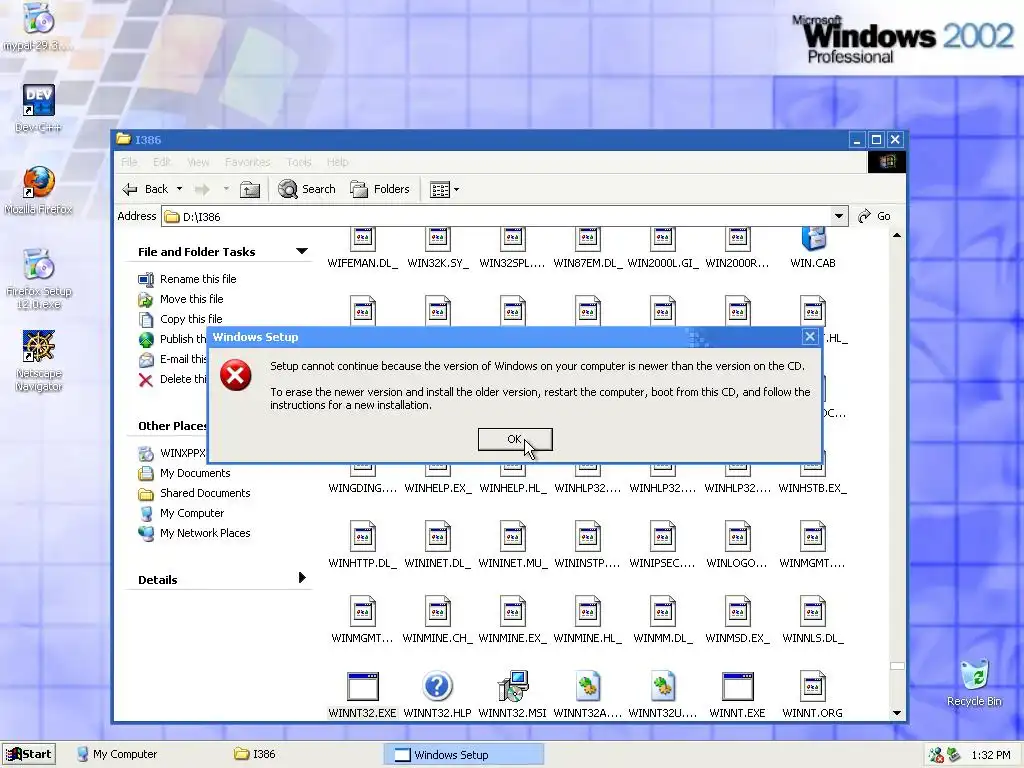Select the WININET.MU_ file

[512, 545]
